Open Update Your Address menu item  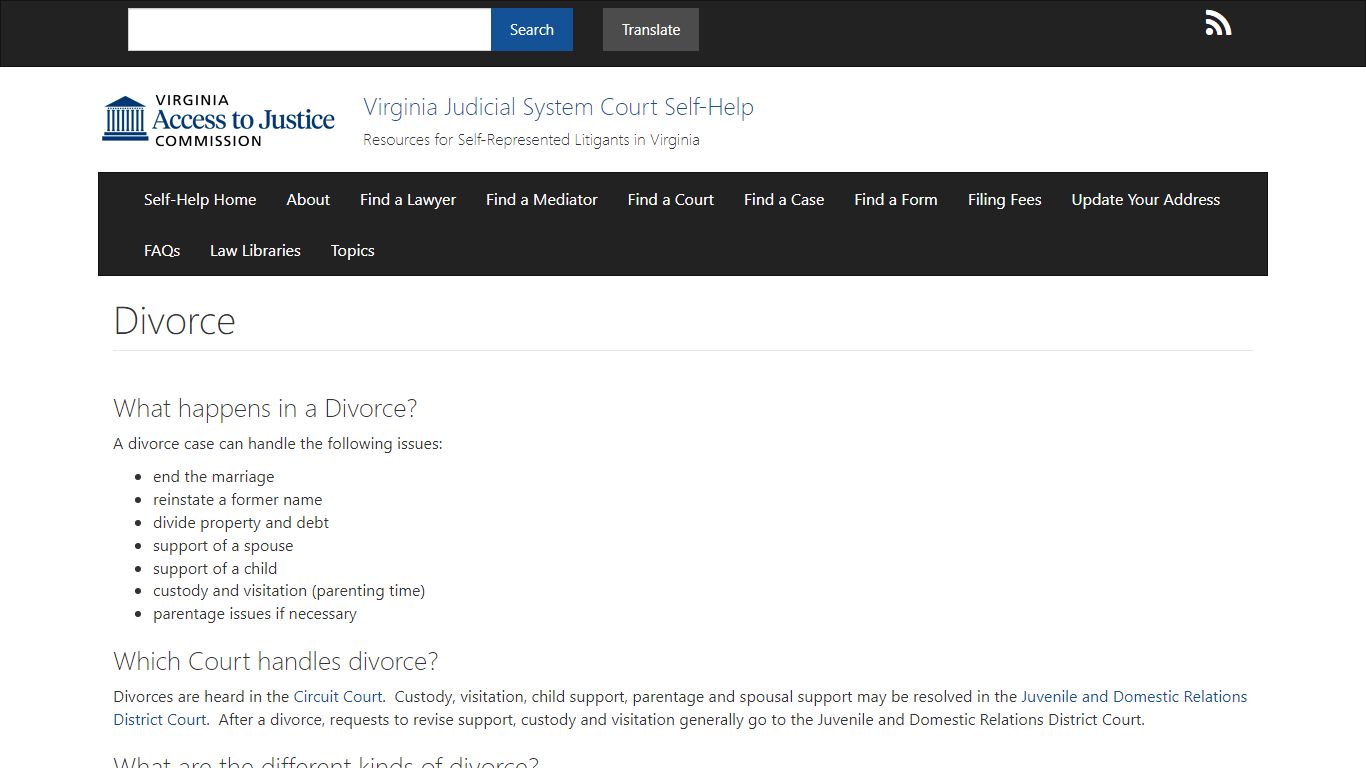point(1146,199)
